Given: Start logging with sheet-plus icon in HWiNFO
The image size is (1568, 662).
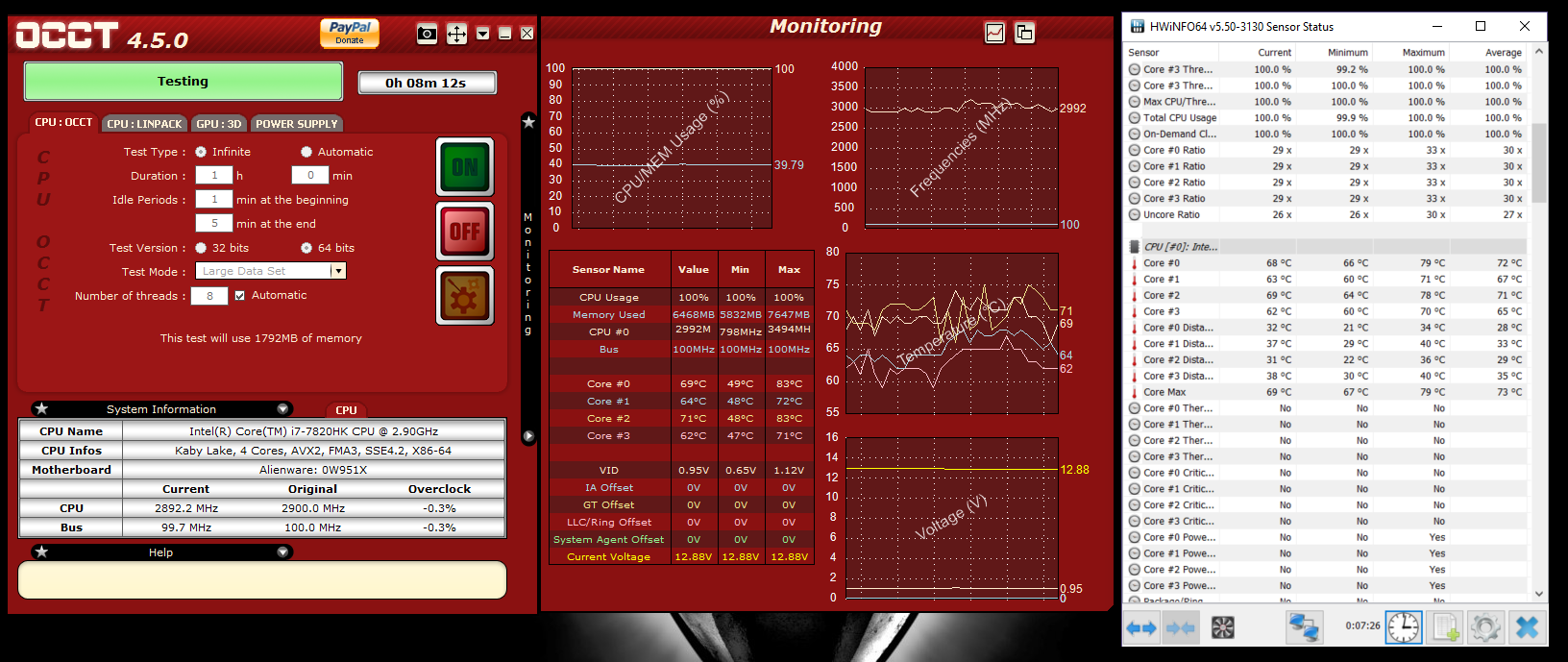Looking at the screenshot, I should (x=1445, y=628).
